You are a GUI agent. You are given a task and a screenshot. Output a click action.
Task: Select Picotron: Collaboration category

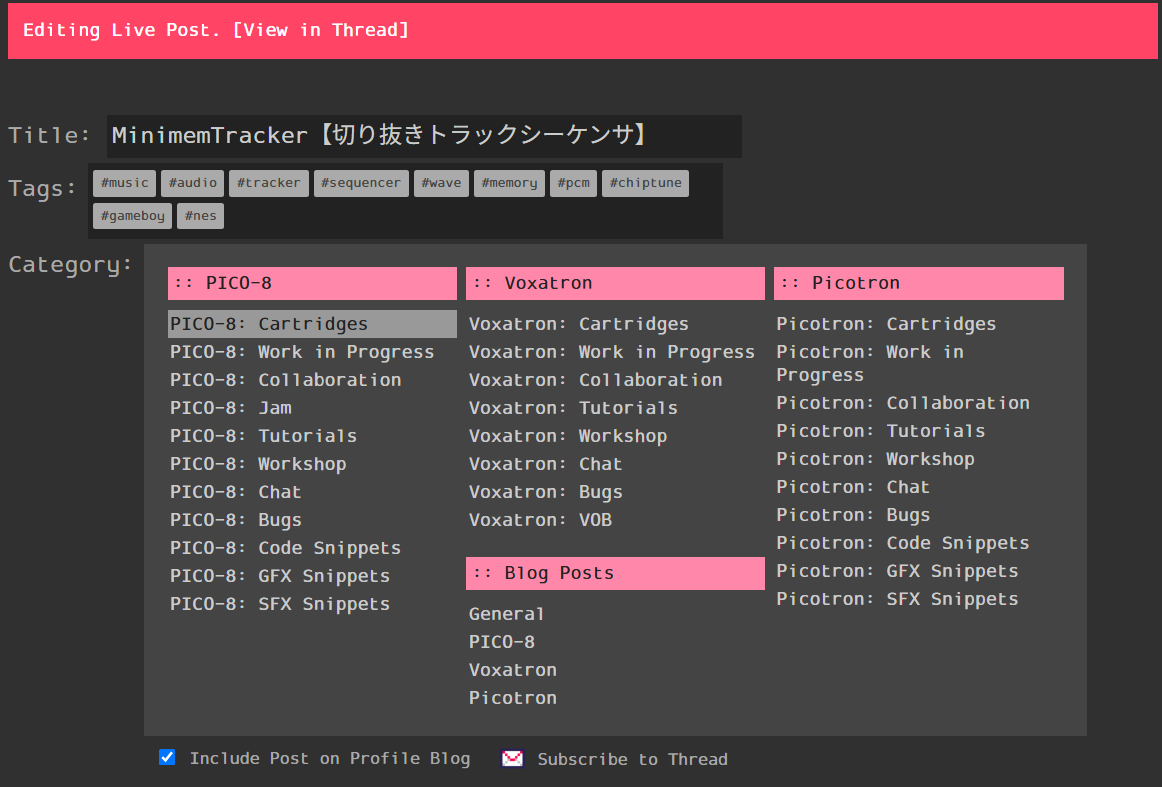click(903, 403)
